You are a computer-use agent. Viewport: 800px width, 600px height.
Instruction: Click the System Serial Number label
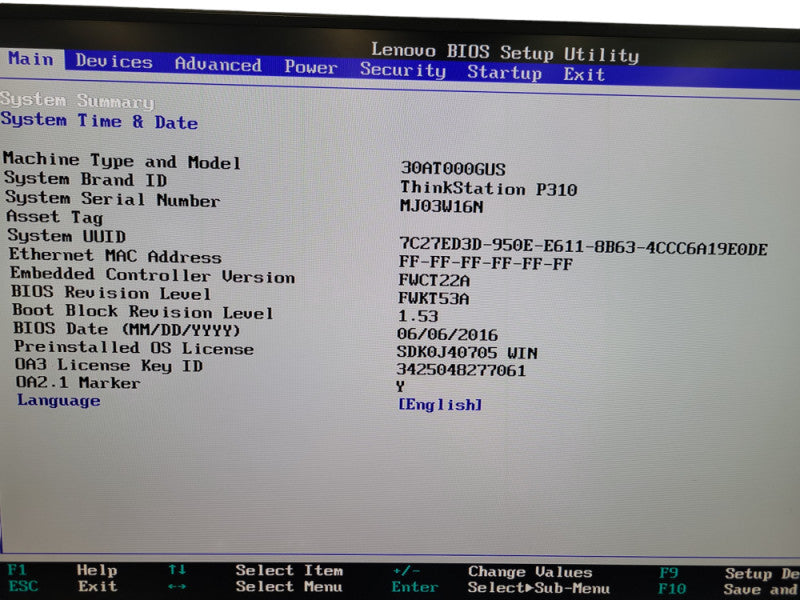[x=113, y=198]
